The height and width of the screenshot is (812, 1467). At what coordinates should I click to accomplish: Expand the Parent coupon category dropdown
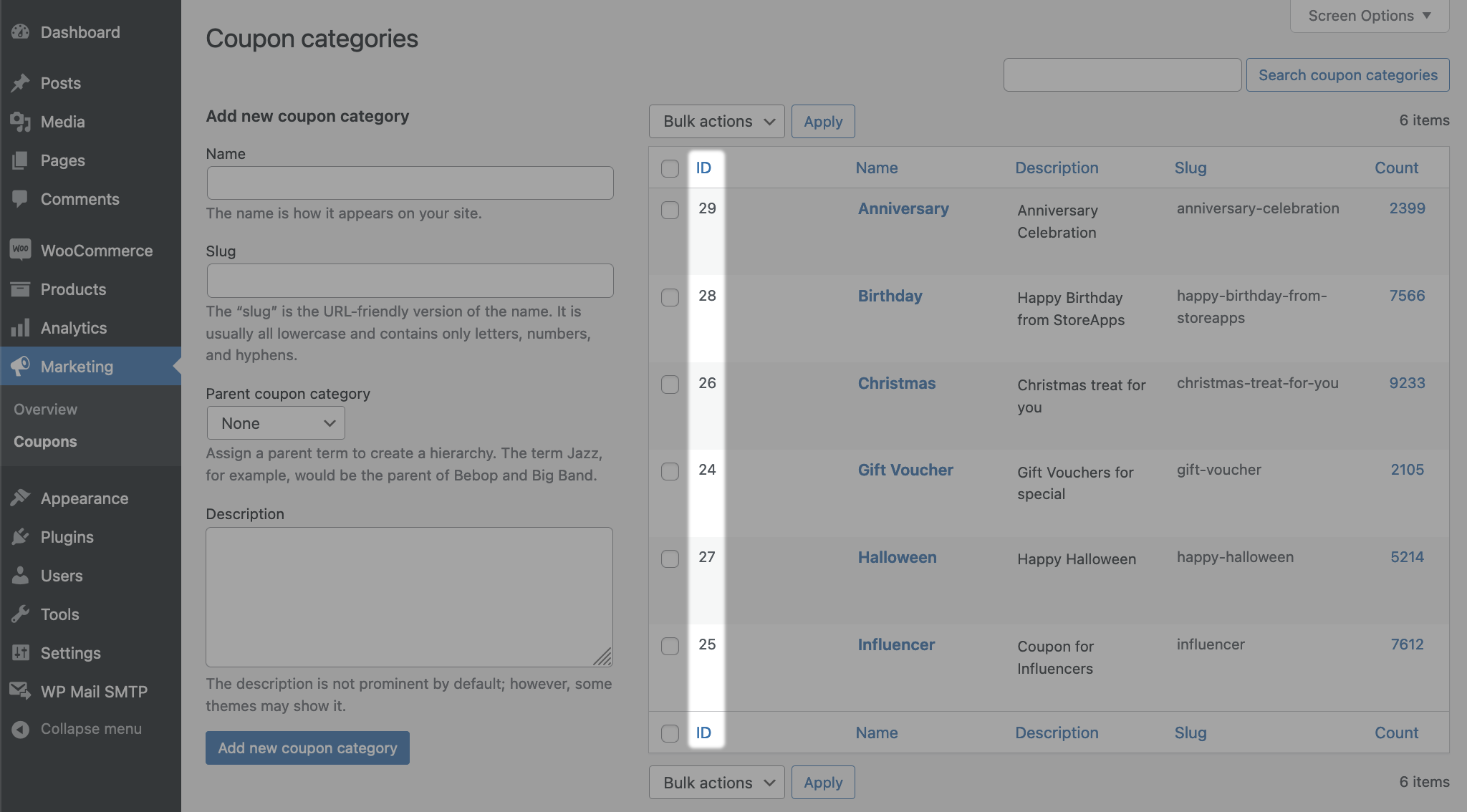(276, 422)
